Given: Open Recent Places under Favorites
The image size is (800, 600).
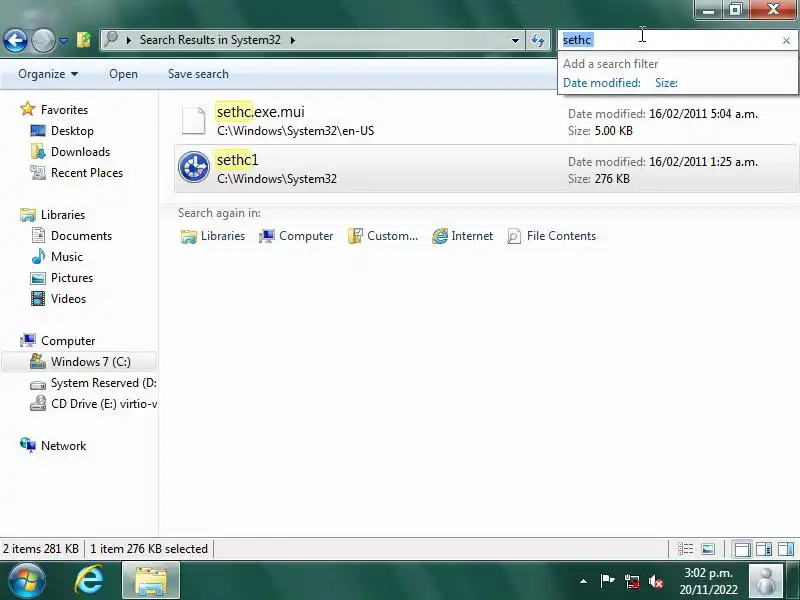Looking at the screenshot, I should pos(87,172).
